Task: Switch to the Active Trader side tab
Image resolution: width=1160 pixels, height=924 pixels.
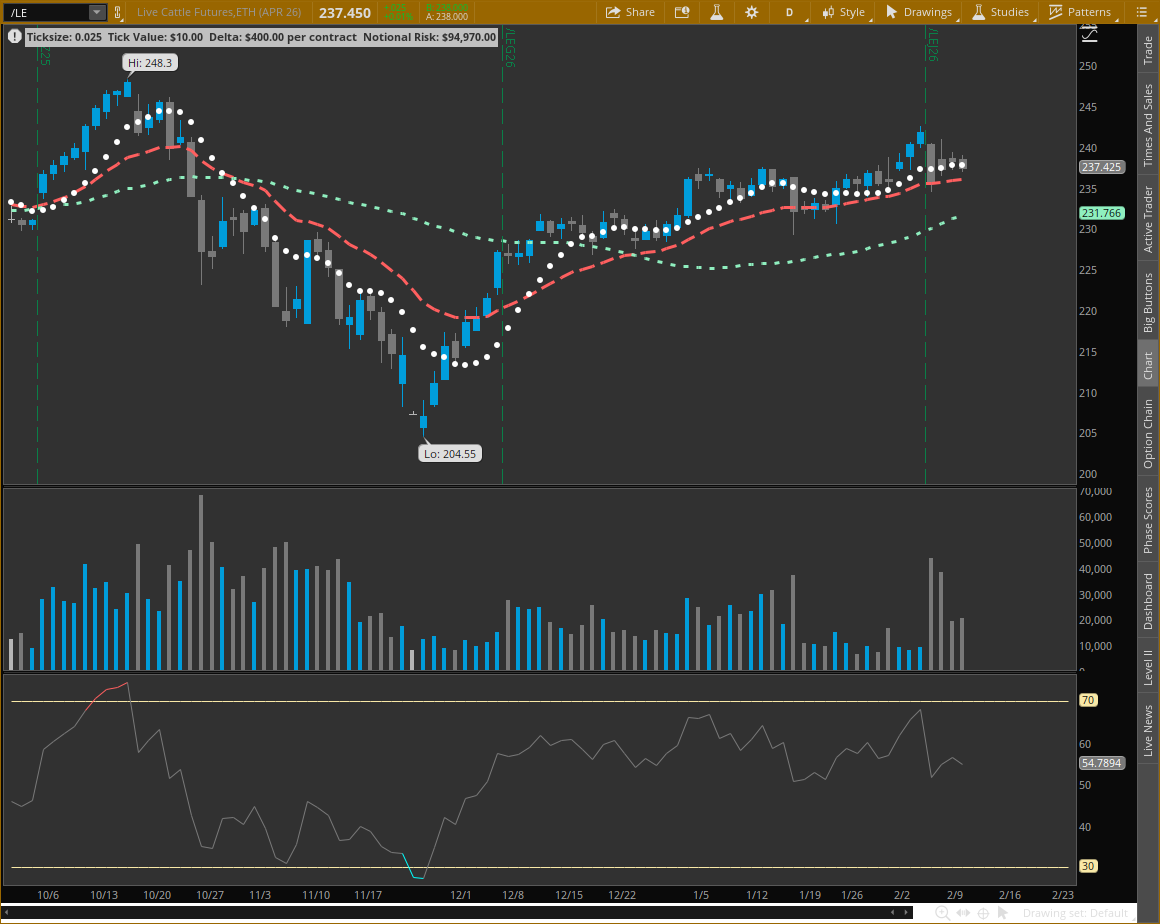Action: tap(1148, 219)
